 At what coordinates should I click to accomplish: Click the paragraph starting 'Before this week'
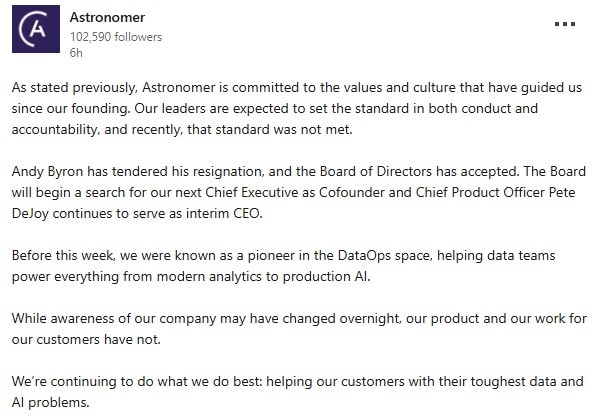[283, 266]
